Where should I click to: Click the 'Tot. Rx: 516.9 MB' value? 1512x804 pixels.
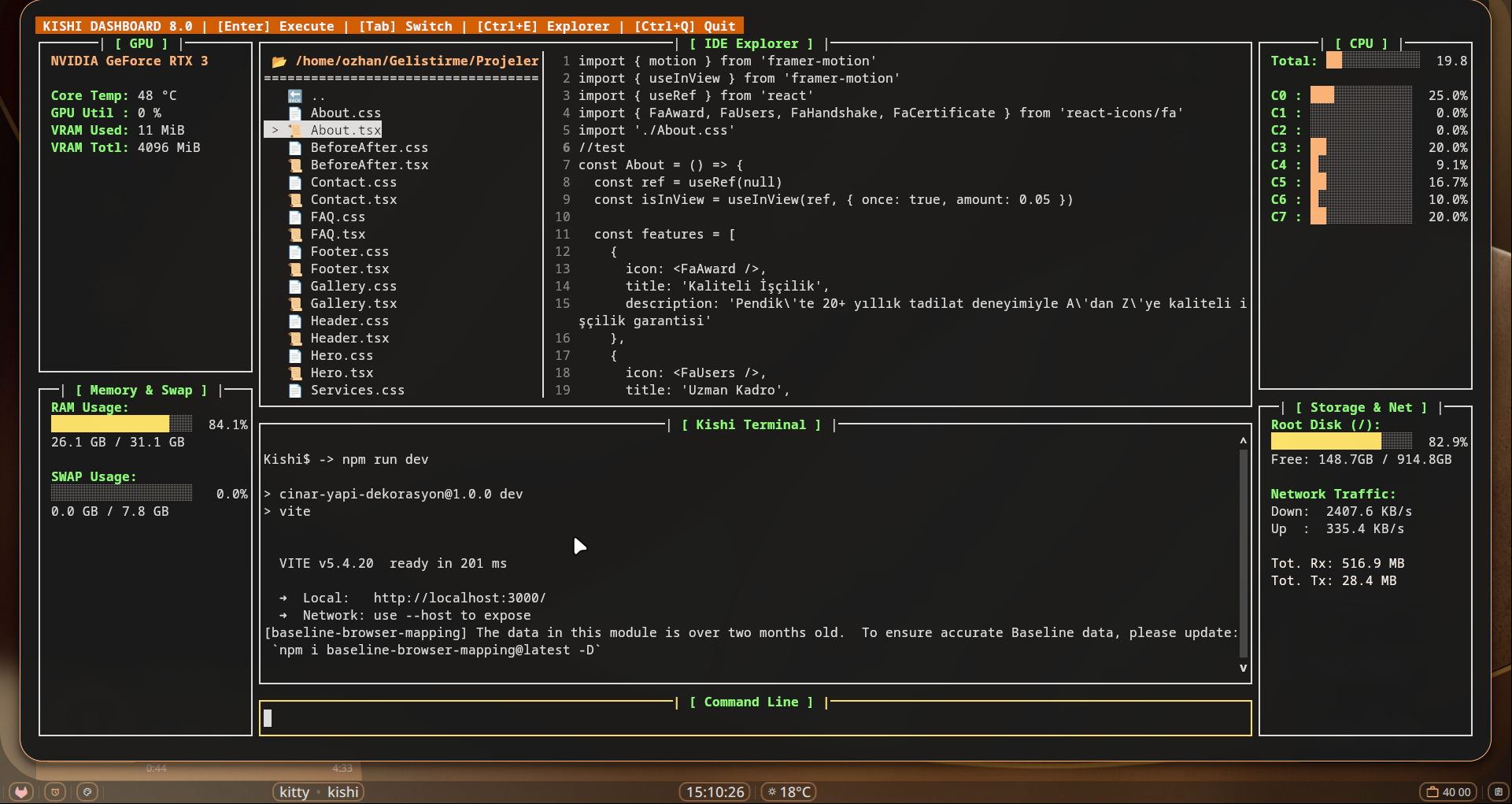click(1338, 564)
